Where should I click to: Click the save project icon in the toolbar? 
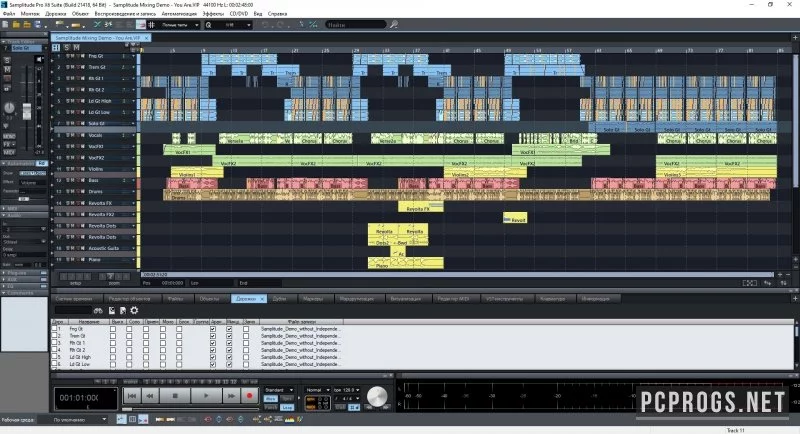pyautogui.click(x=37, y=24)
